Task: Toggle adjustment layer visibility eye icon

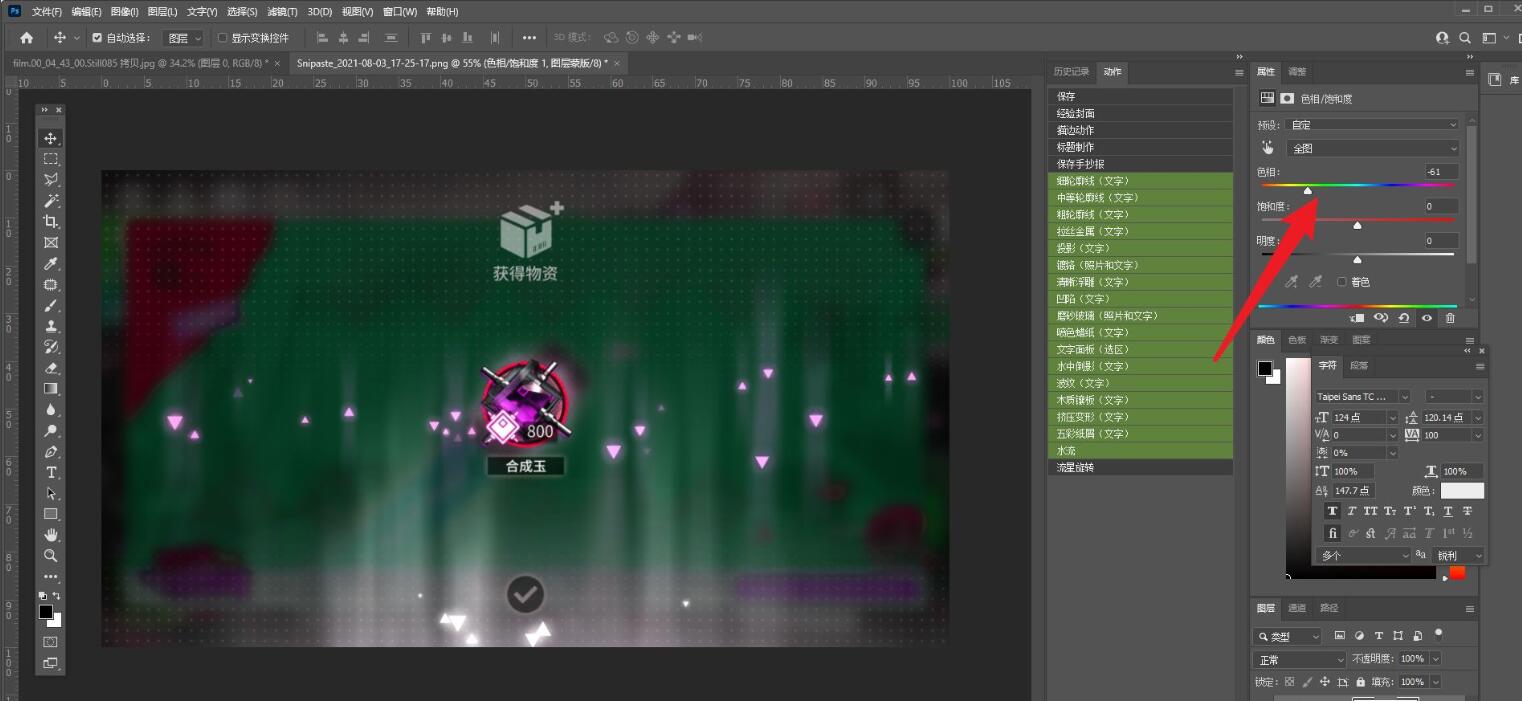Action: tap(1427, 318)
